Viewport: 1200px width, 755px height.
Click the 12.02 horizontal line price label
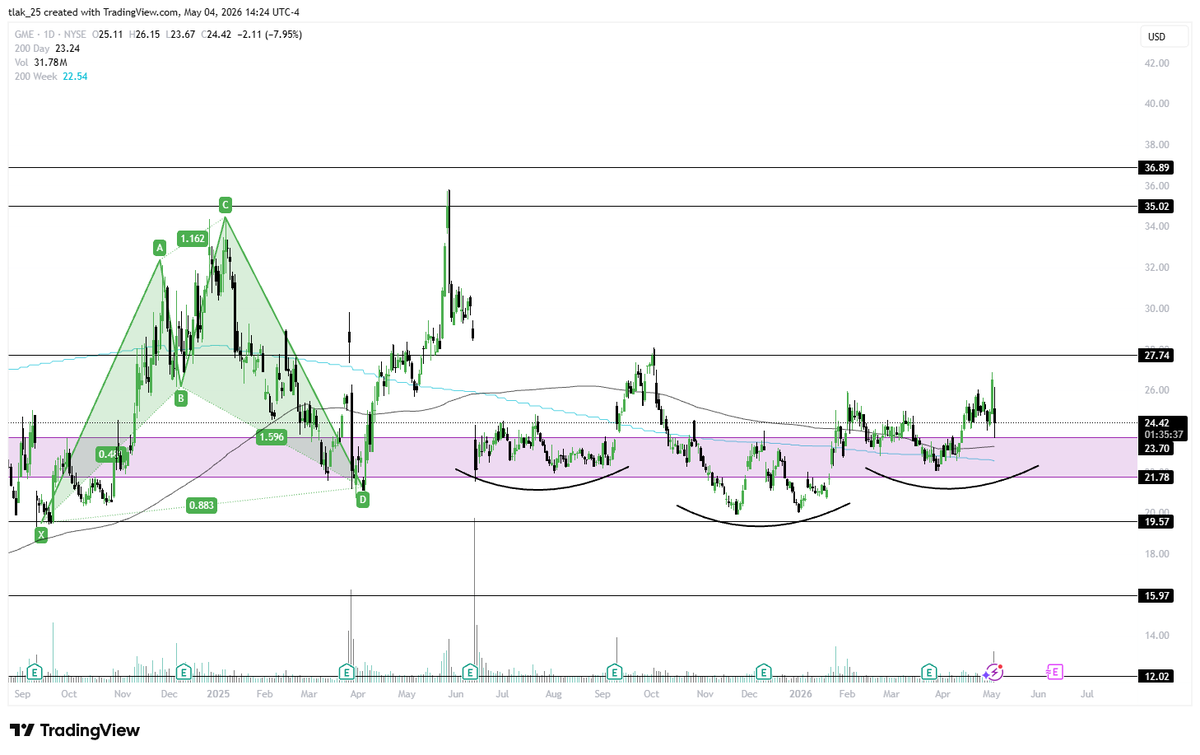pyautogui.click(x=1155, y=677)
